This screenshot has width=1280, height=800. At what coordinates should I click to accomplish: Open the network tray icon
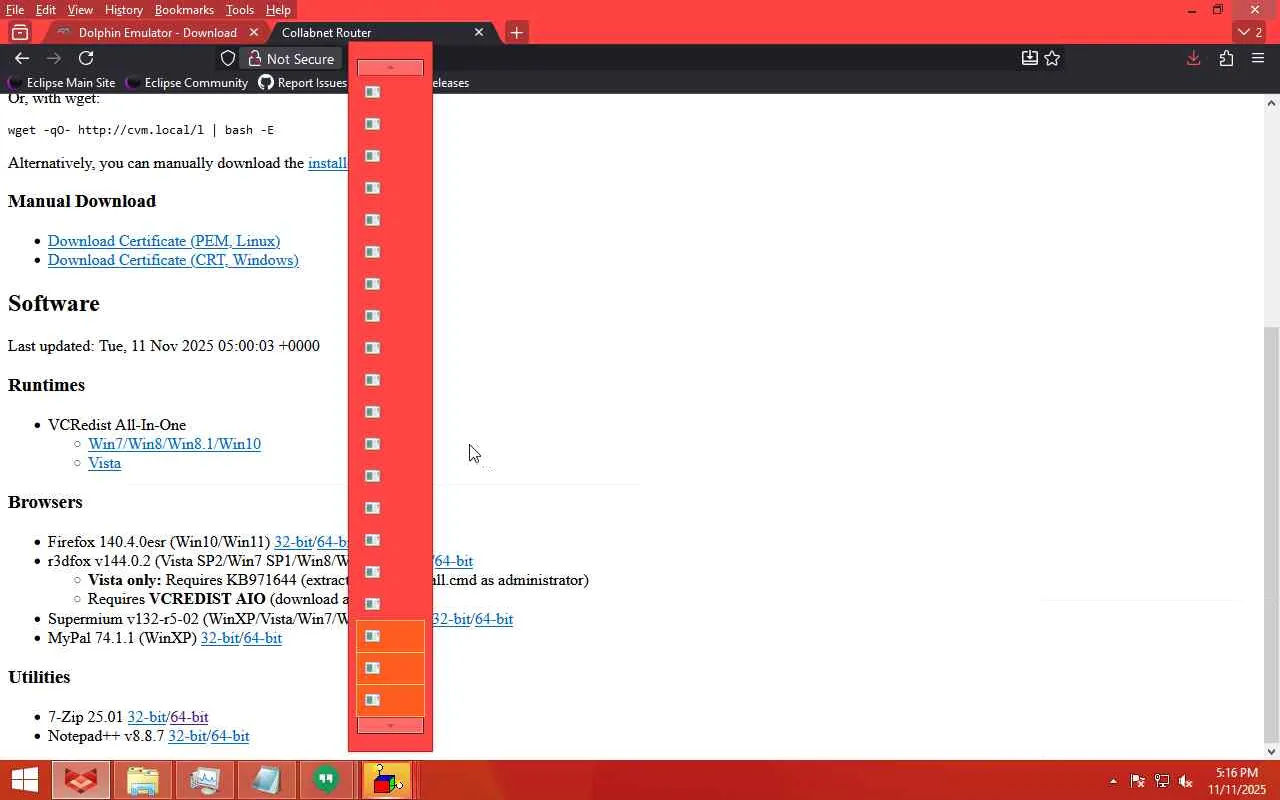1162,781
